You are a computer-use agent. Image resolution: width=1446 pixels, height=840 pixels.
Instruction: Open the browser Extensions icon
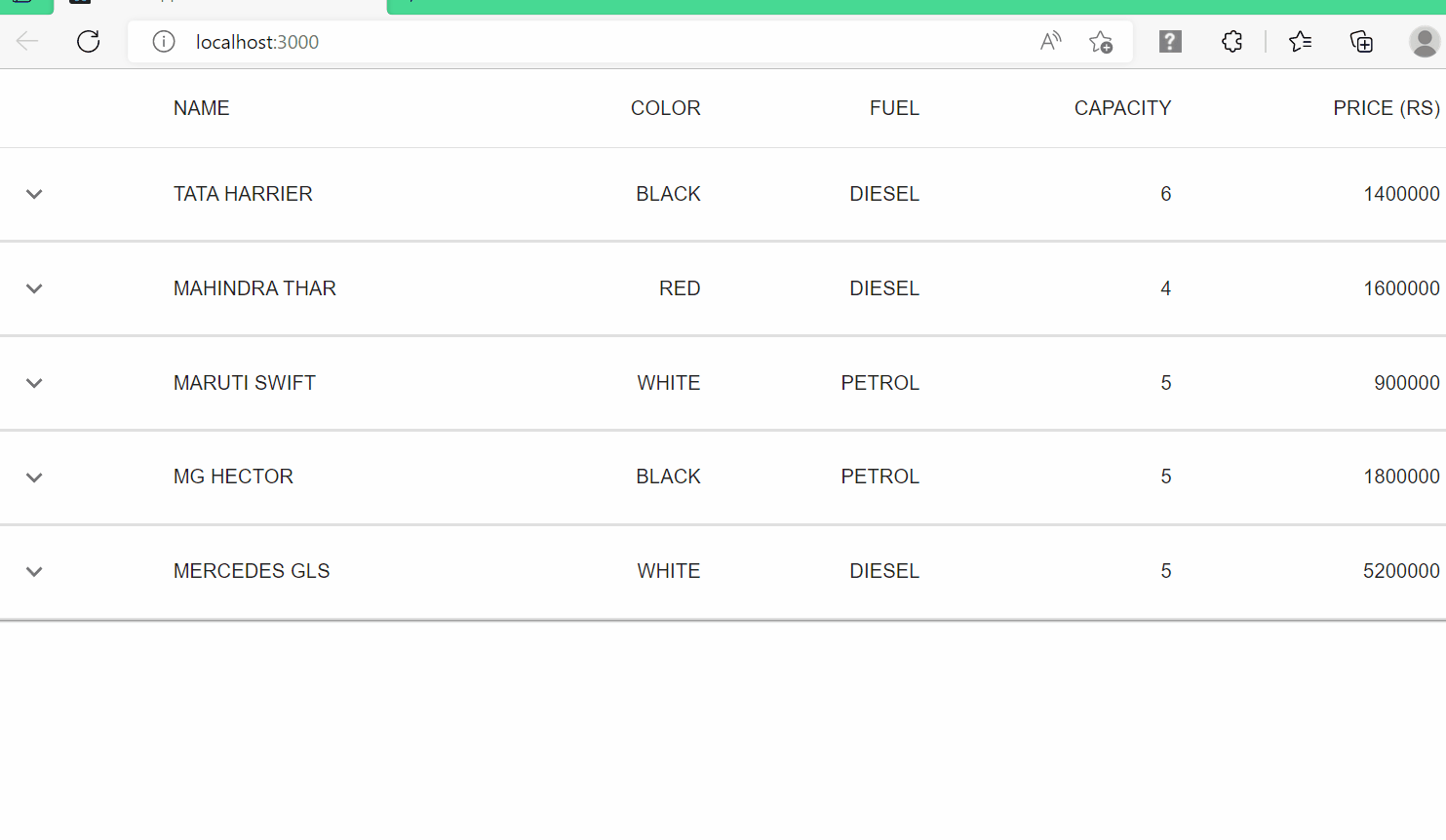tap(1231, 41)
